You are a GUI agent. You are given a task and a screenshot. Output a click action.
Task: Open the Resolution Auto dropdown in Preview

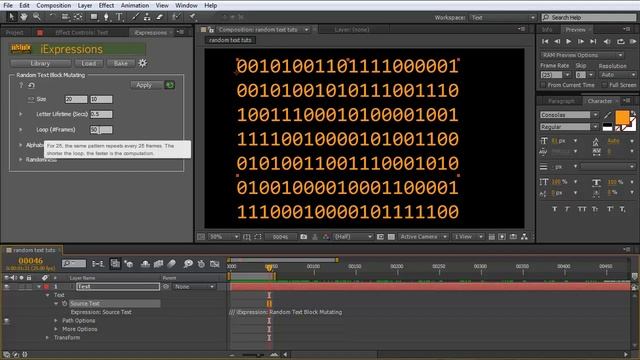[x=617, y=75]
